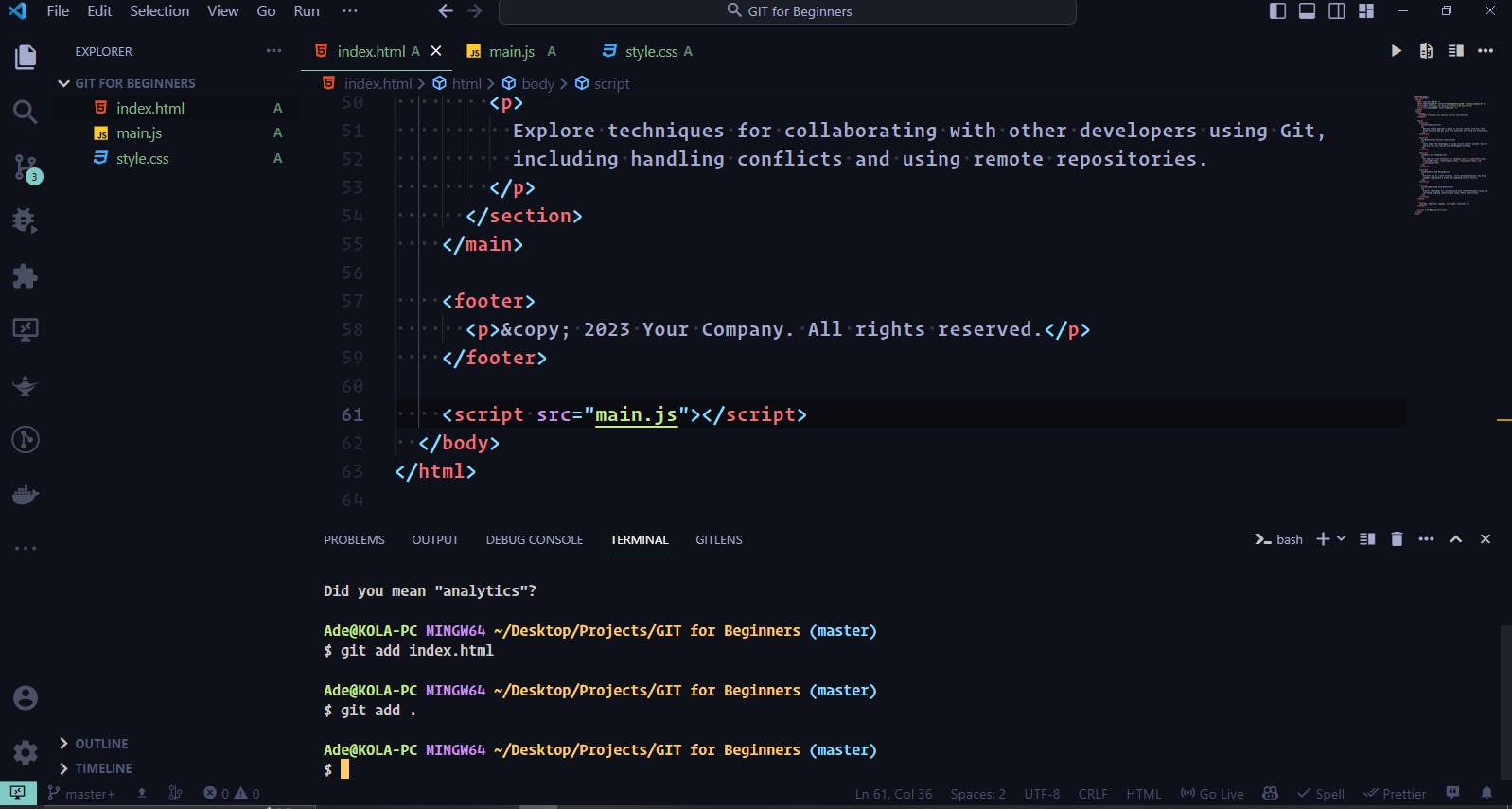Open editor More Actions menu
This screenshot has height=809, width=1512.
tap(1486, 51)
